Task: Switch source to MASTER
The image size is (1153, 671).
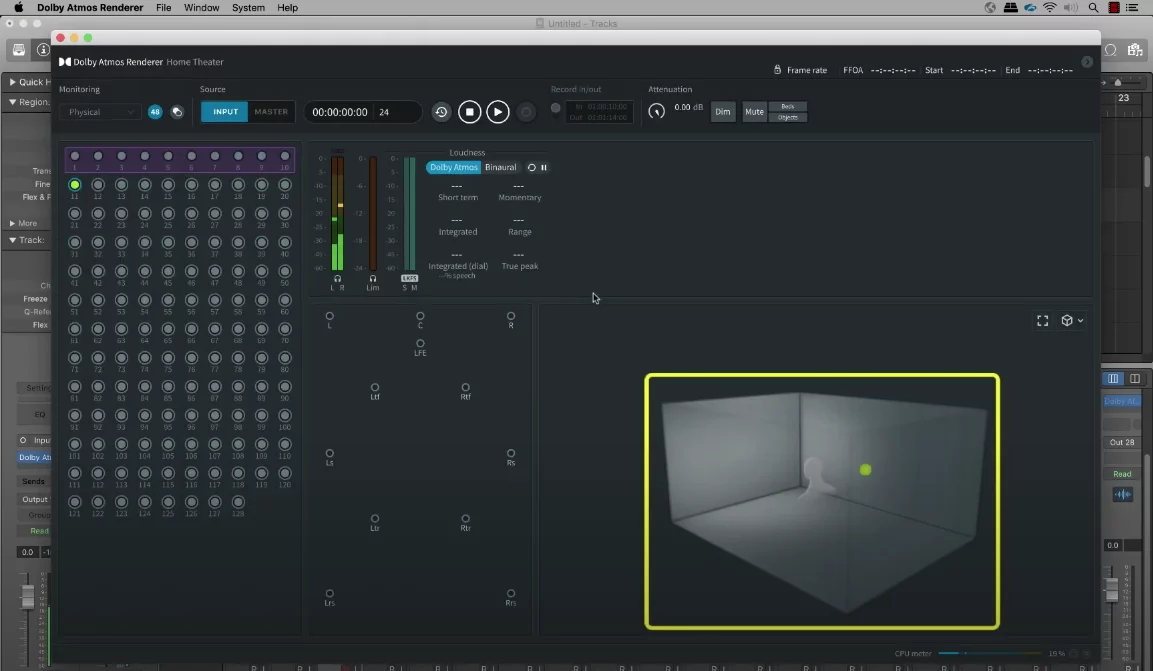Action: (271, 112)
